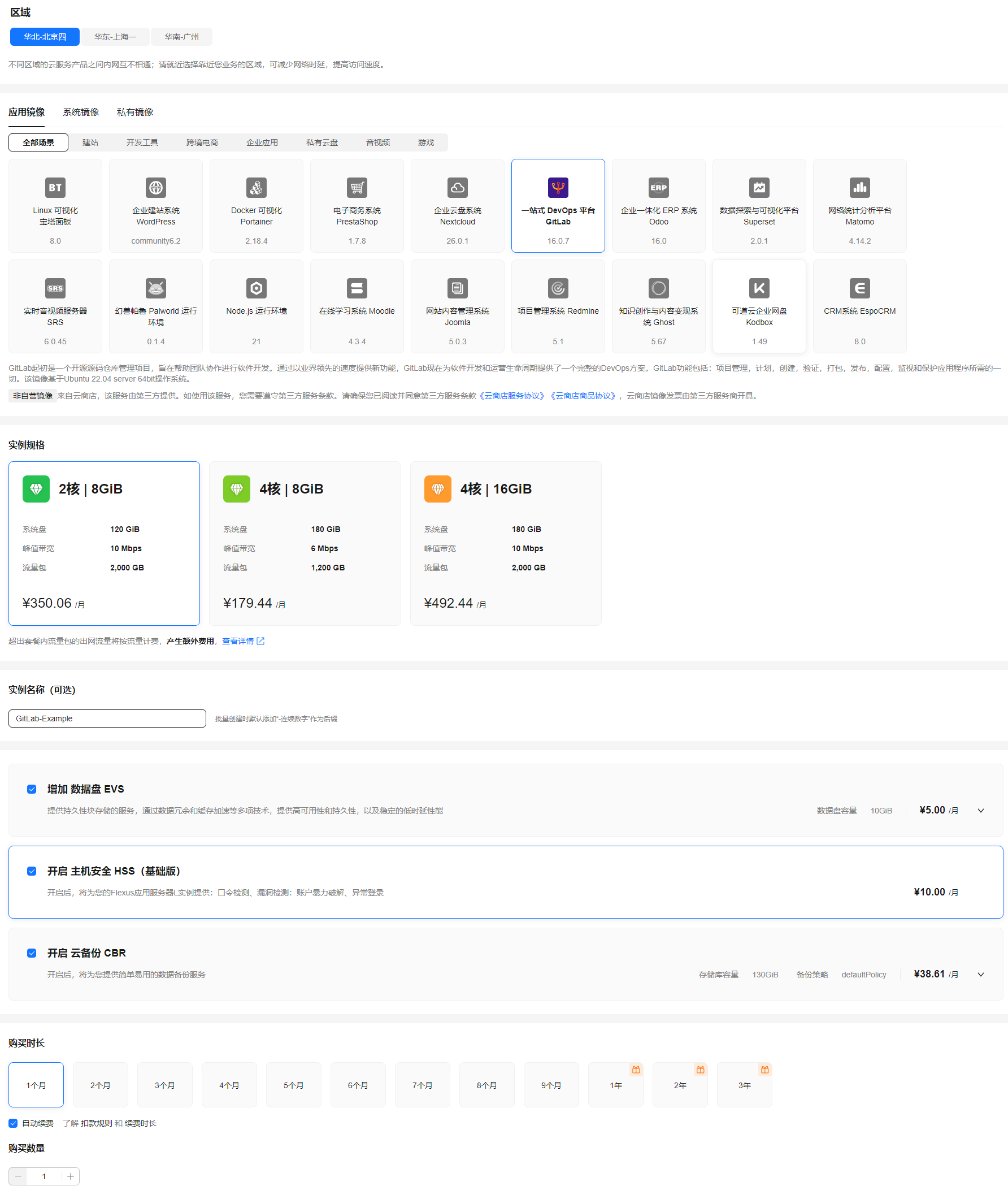
Task: Pick the Palworld game icon
Action: (x=156, y=288)
